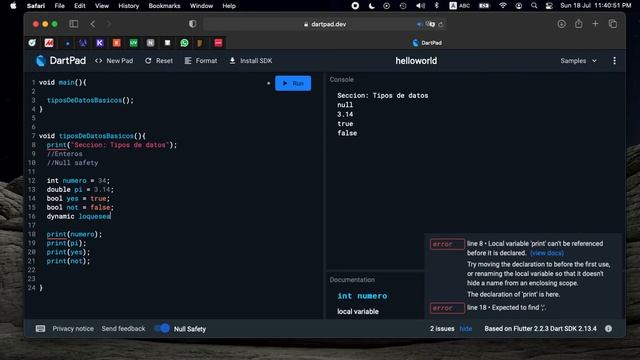
Task: Open the Window menu
Action: pyautogui.click(x=201, y=6)
